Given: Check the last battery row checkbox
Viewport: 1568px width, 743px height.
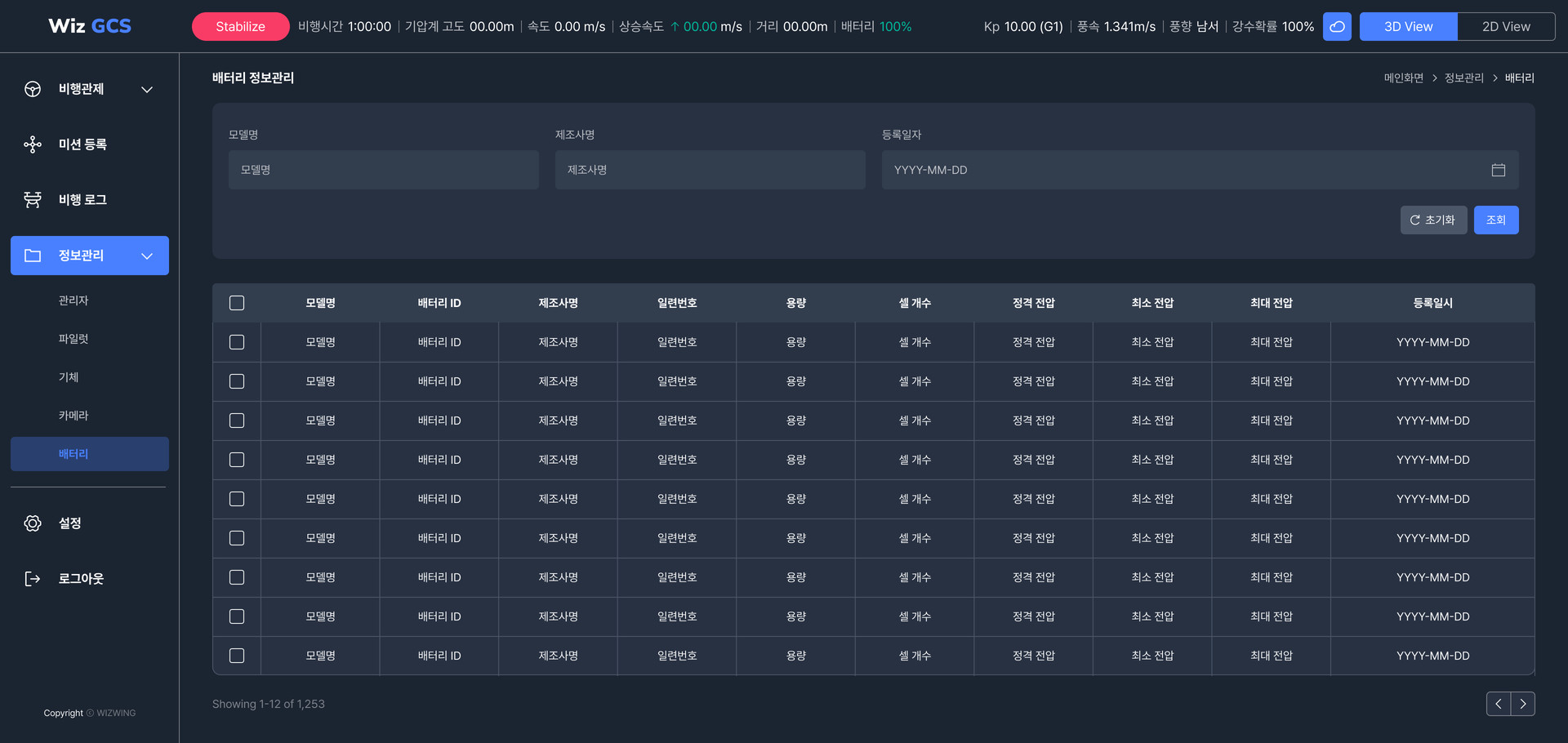Looking at the screenshot, I should pos(237,656).
